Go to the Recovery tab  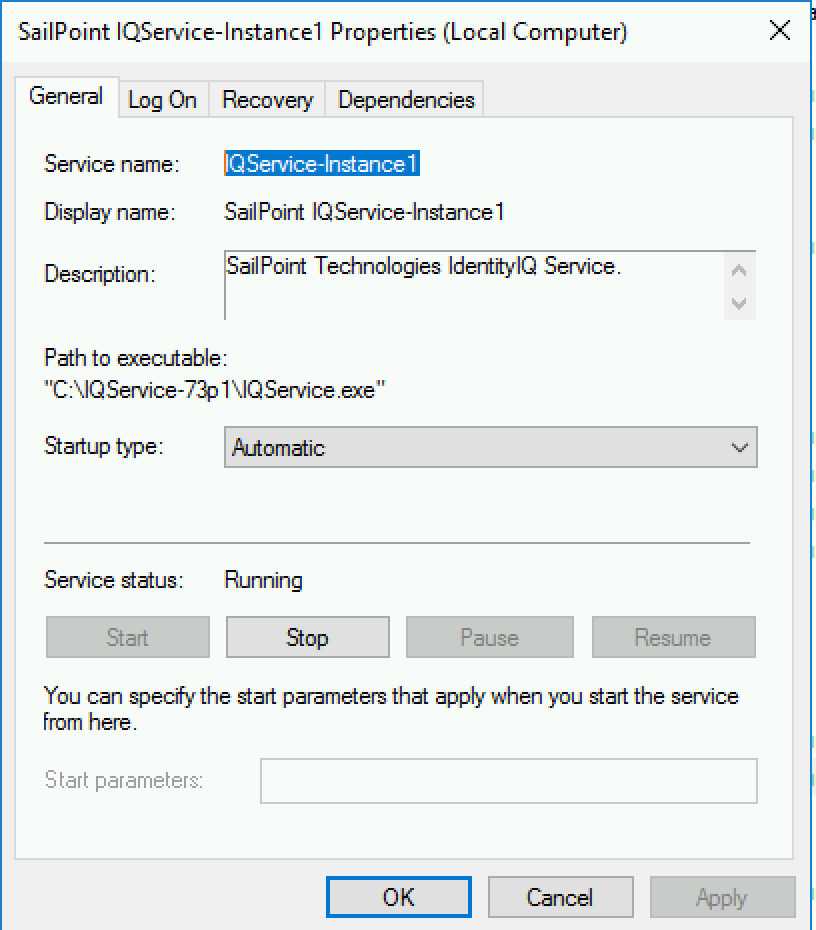point(267,100)
